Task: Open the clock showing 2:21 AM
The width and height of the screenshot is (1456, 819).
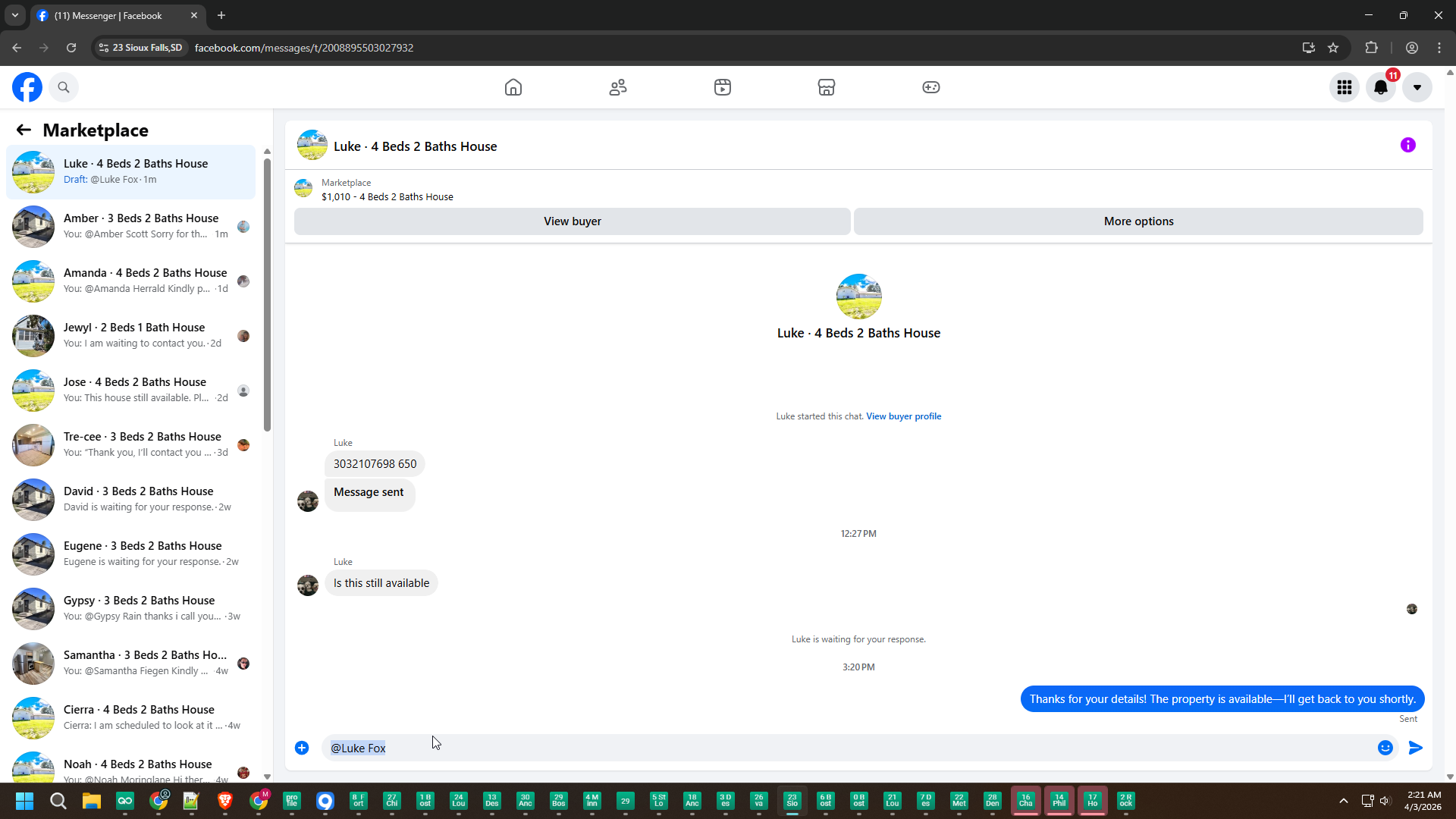Action: point(1424,801)
